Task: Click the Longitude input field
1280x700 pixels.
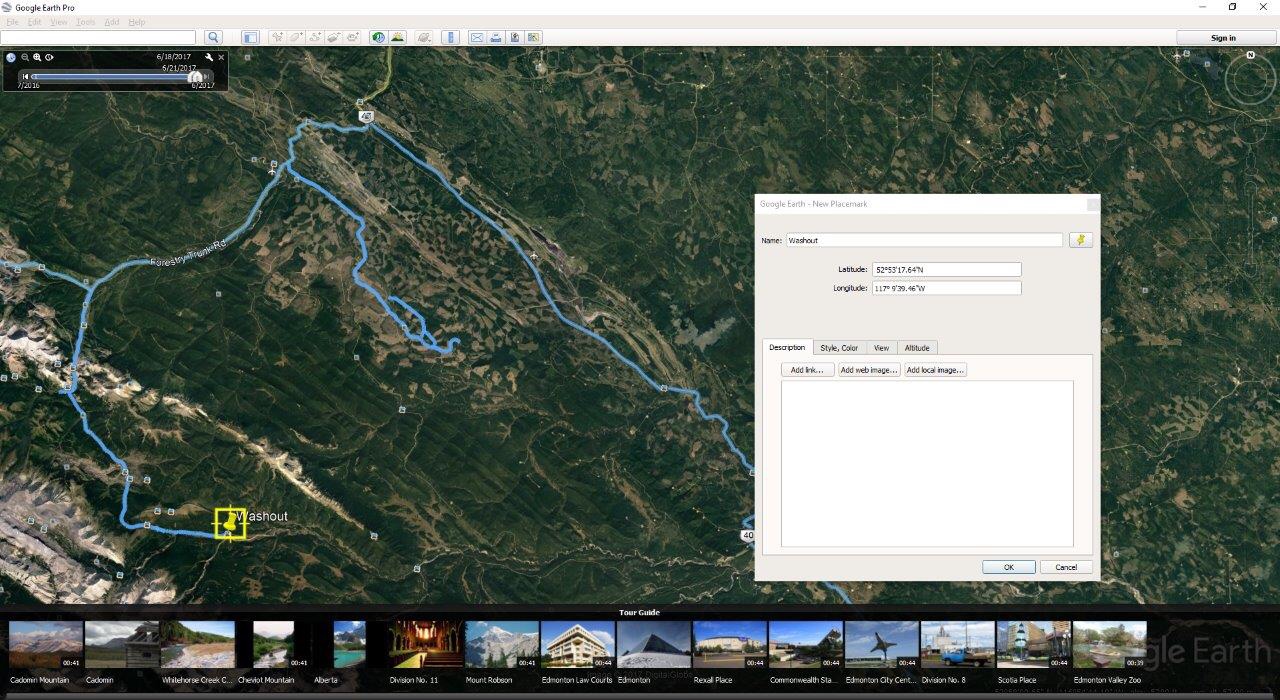Action: click(946, 288)
